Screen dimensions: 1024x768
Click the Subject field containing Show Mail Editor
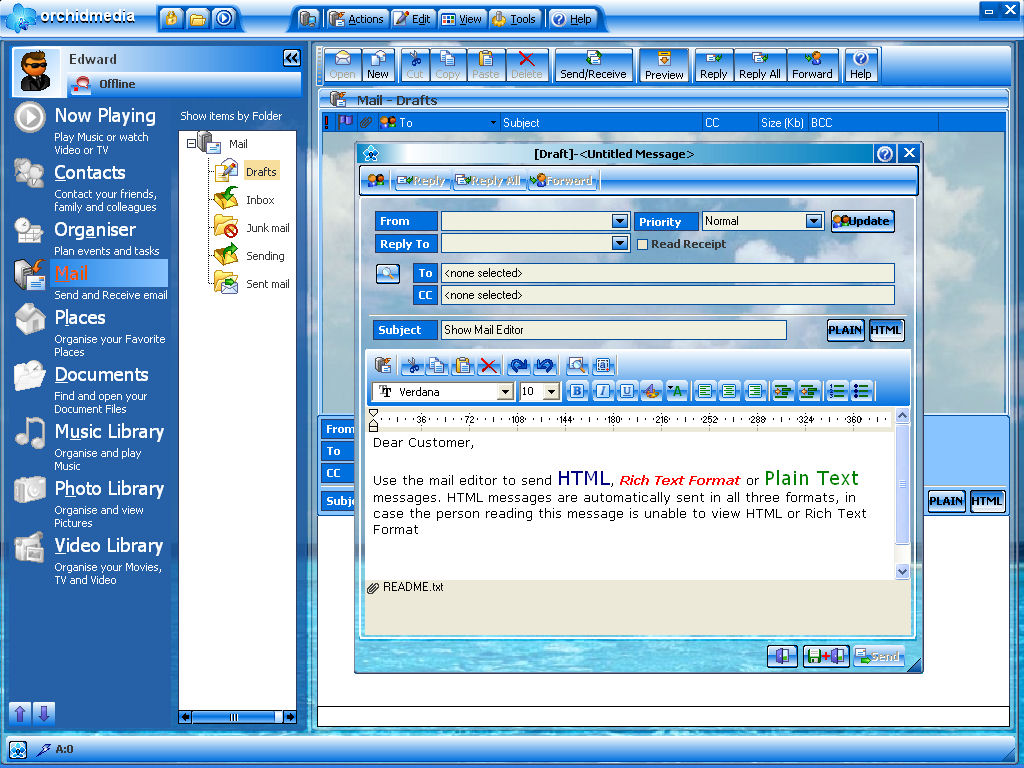pyautogui.click(x=614, y=330)
